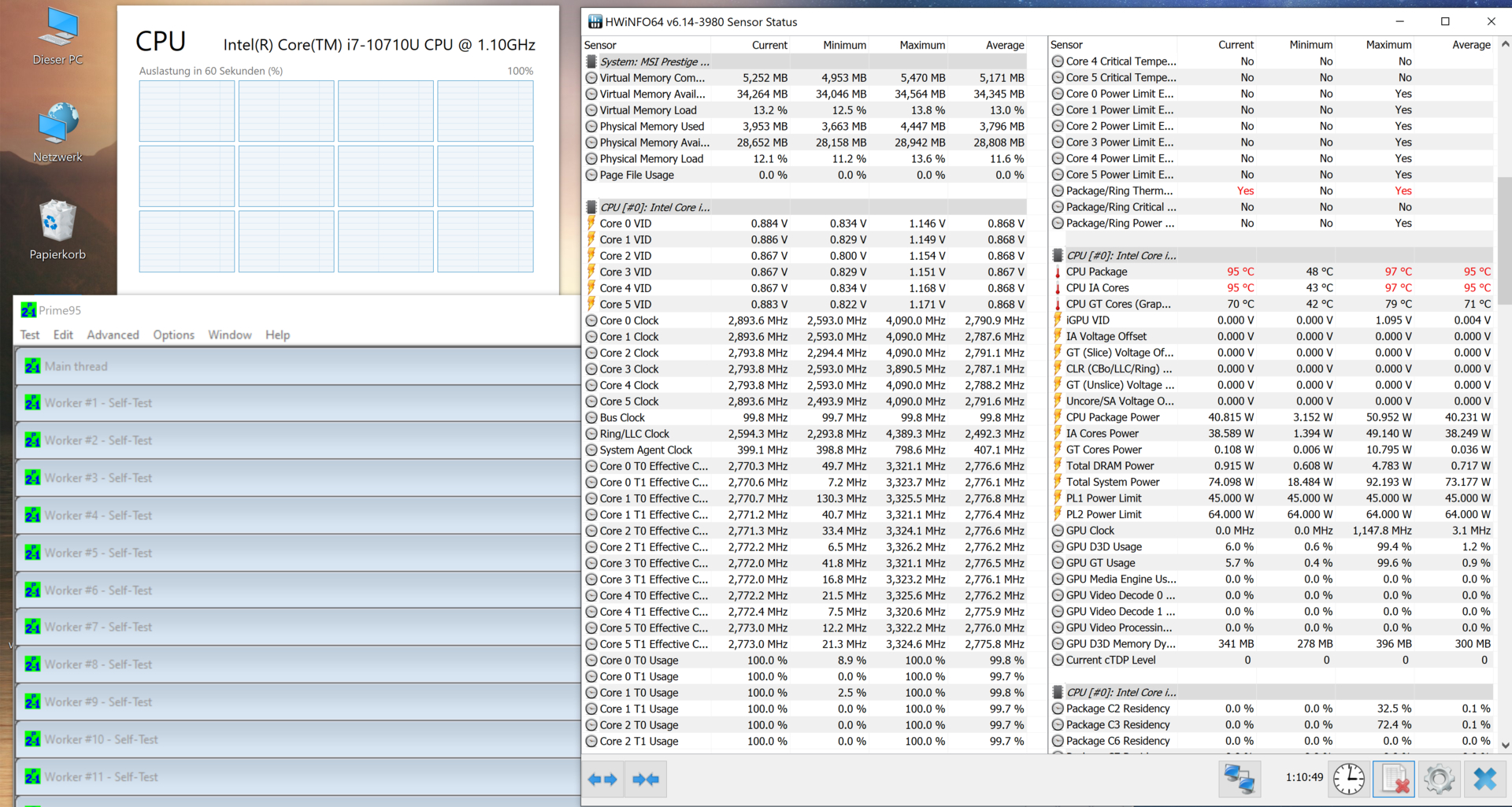Screen dimensions: 1512x807
Task: Click the Sensor column header in right panel
Action: tap(1066, 45)
